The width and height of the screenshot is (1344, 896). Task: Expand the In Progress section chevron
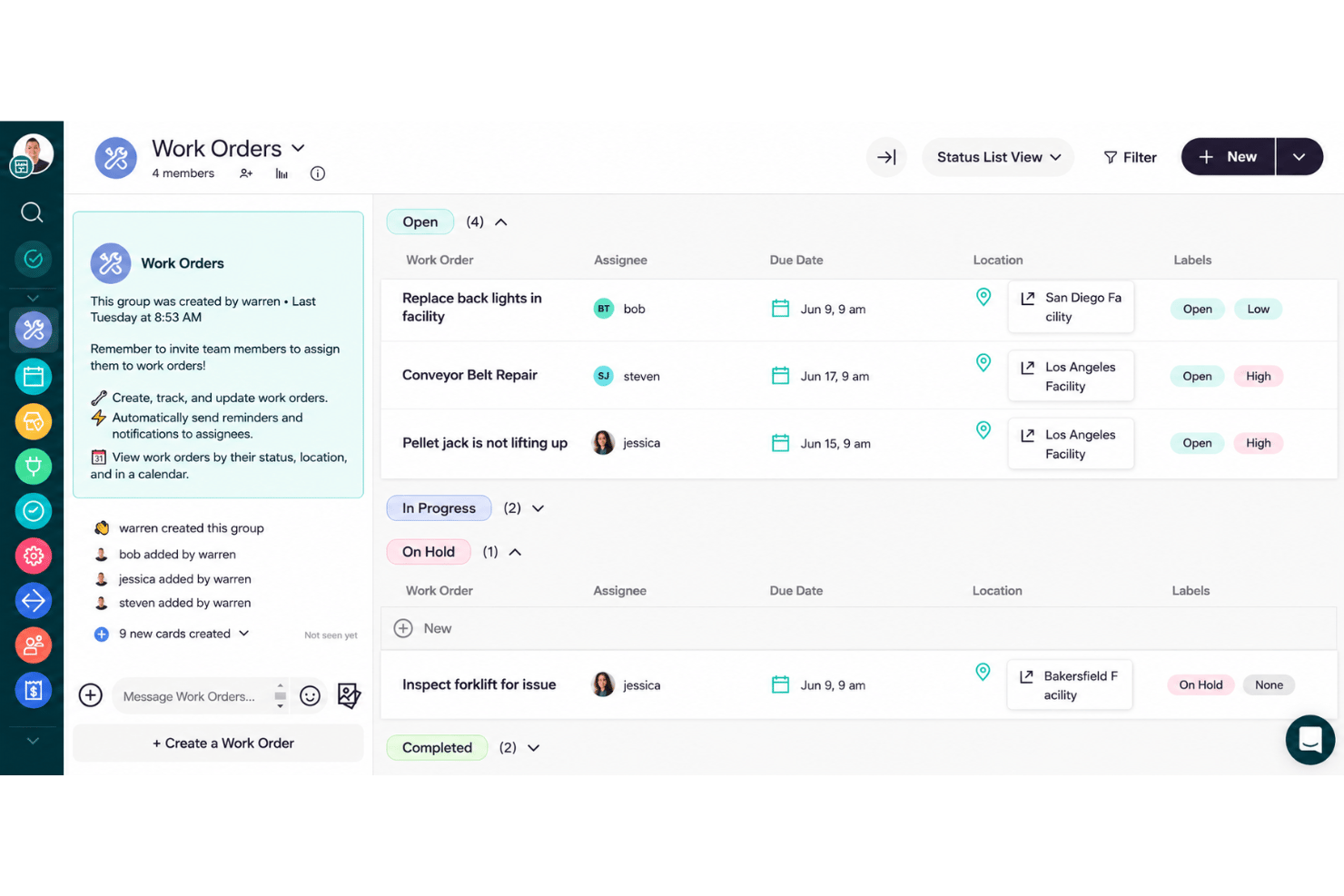point(538,508)
